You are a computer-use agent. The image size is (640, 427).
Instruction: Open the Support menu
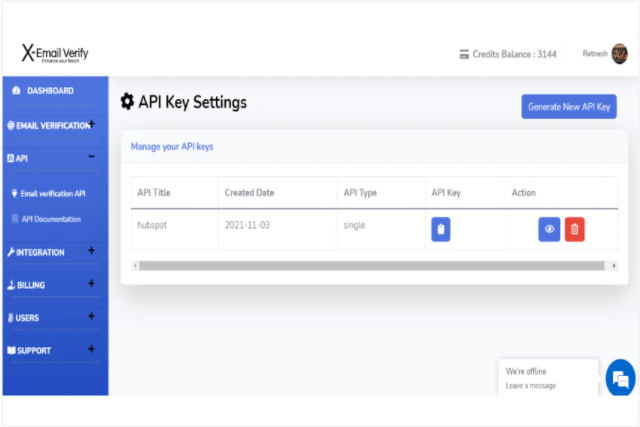(34, 351)
